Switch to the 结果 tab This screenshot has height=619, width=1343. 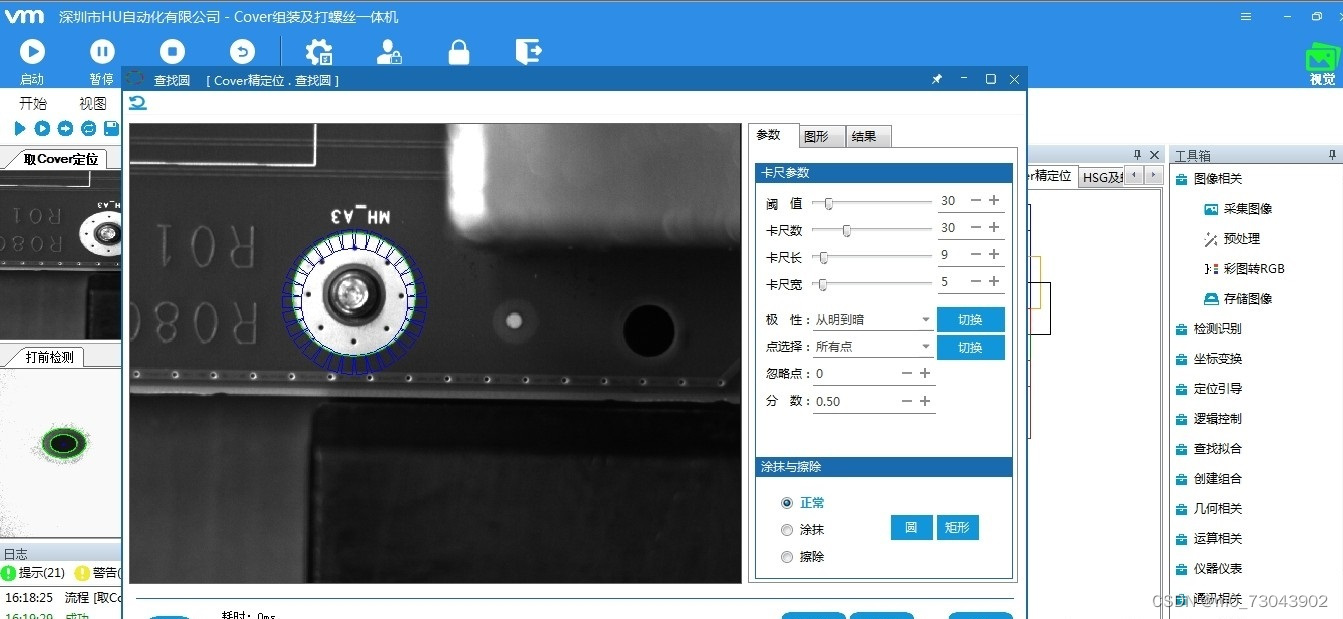866,136
